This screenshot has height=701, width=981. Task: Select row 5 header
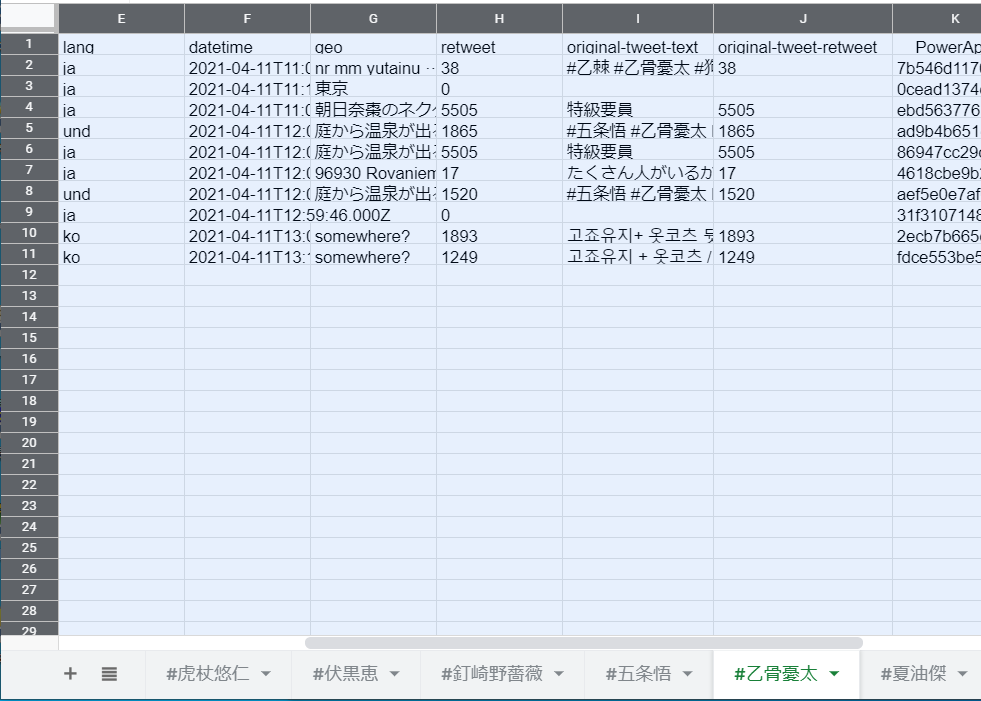point(29,128)
